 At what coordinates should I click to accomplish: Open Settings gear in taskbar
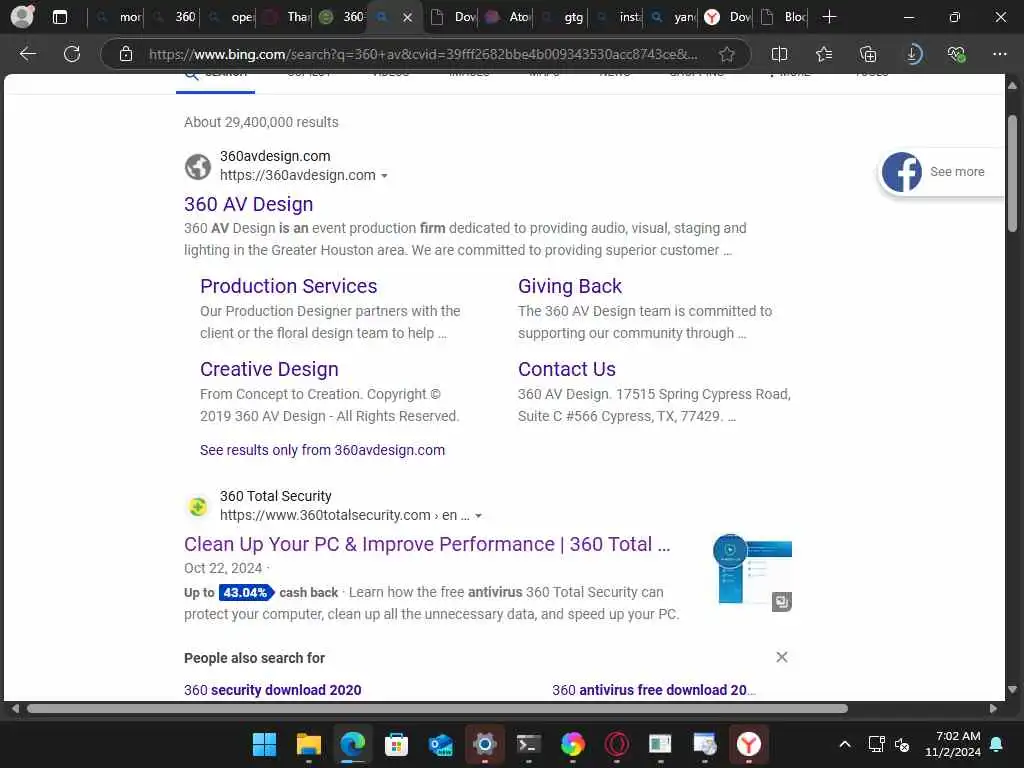[x=485, y=744]
